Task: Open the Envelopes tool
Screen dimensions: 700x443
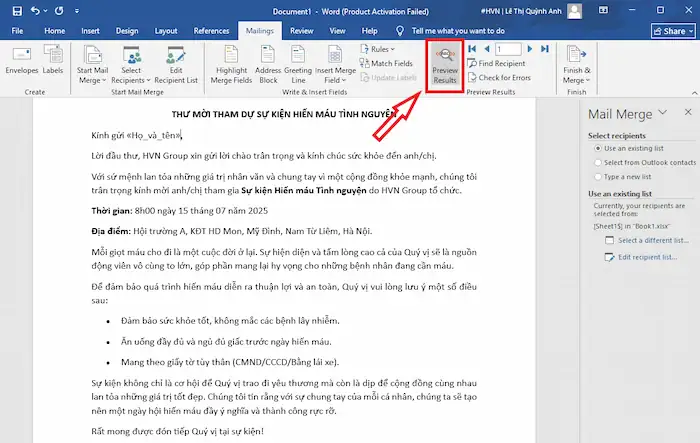Action: pyautogui.click(x=22, y=66)
